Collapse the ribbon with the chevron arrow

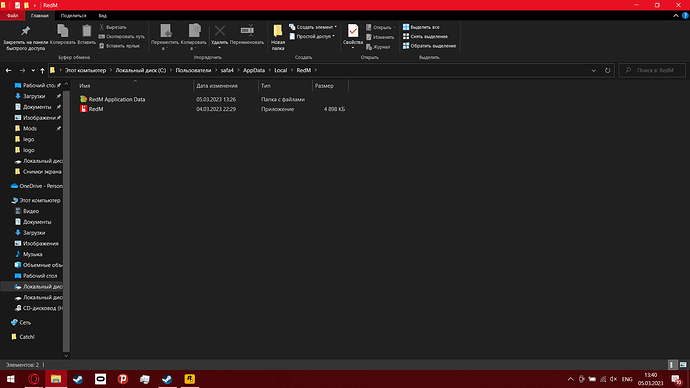pos(676,16)
